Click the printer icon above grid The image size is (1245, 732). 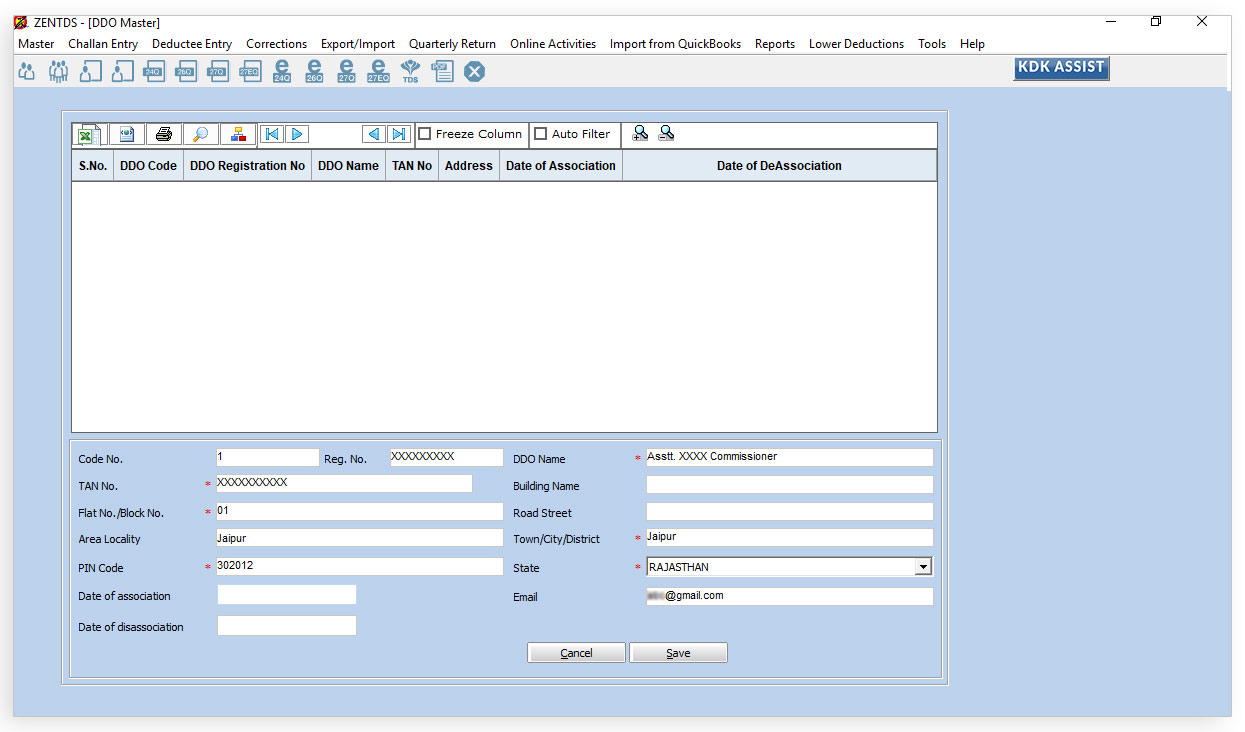coord(163,134)
